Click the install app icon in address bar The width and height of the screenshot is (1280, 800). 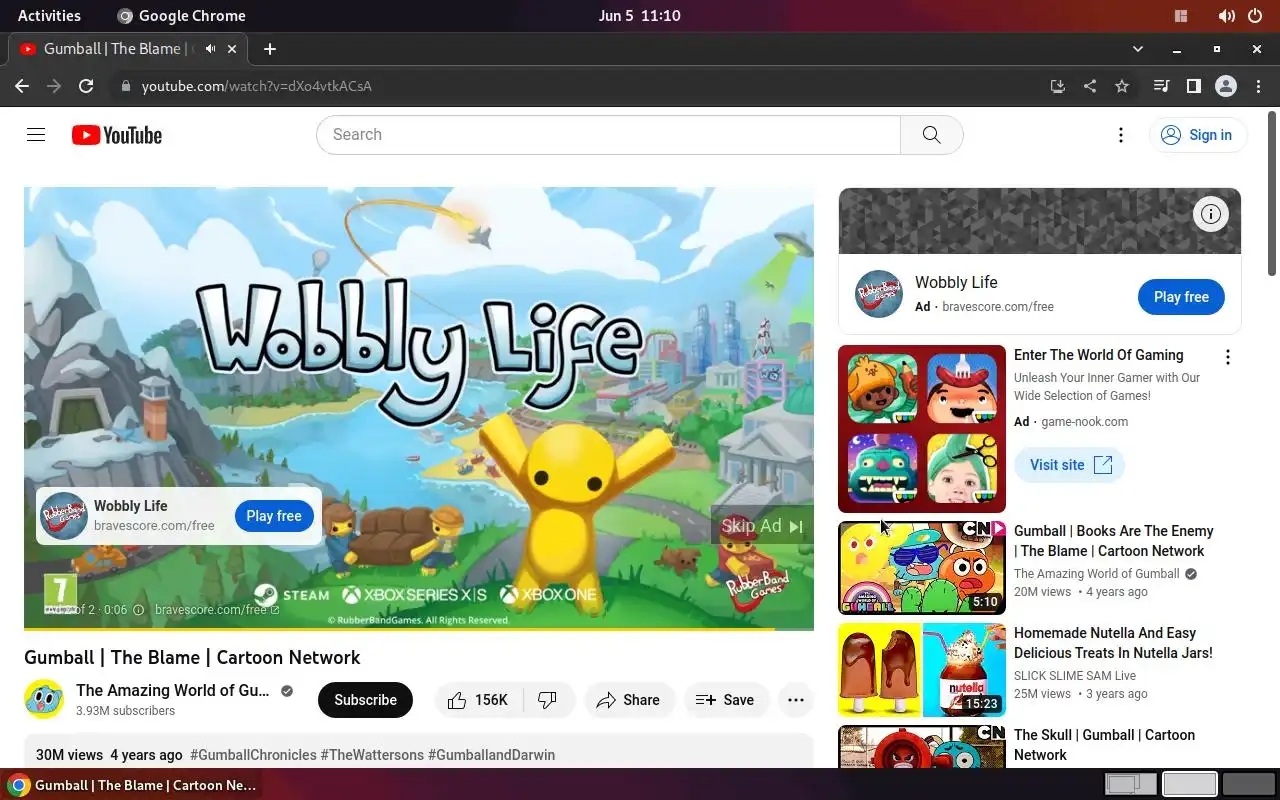[x=1058, y=86]
